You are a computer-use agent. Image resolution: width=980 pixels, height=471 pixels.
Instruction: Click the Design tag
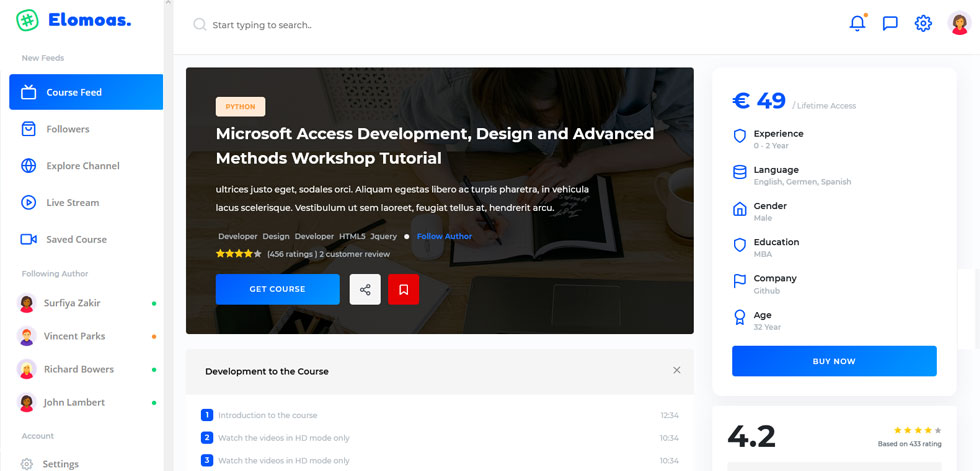(276, 236)
